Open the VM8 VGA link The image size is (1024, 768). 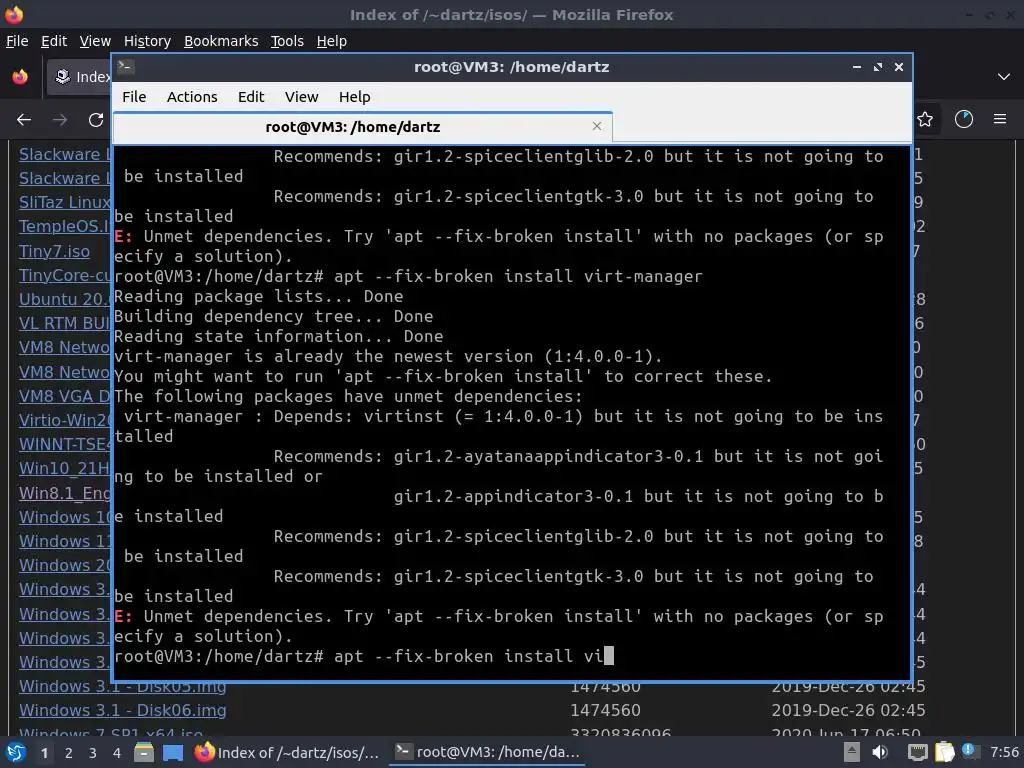[x=65, y=396]
